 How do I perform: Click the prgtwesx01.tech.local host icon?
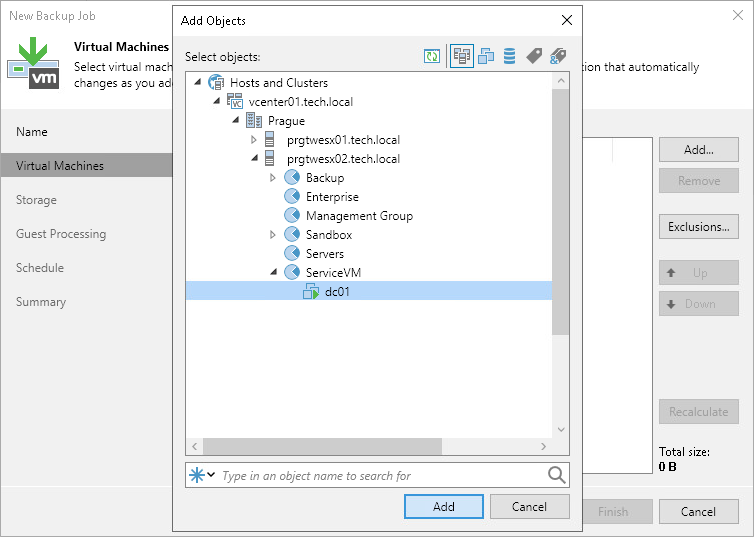[x=270, y=139]
